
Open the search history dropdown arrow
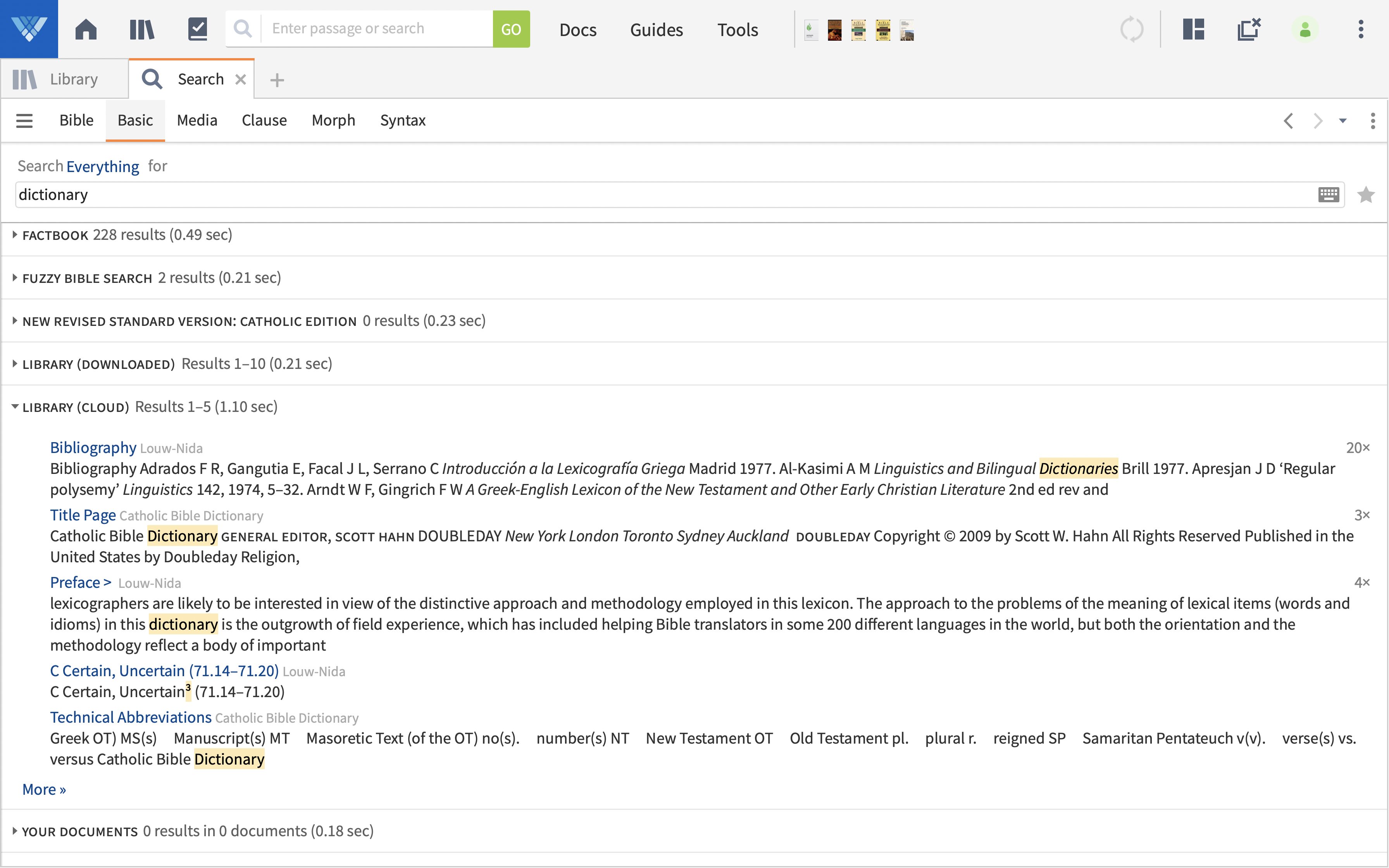point(1342,121)
